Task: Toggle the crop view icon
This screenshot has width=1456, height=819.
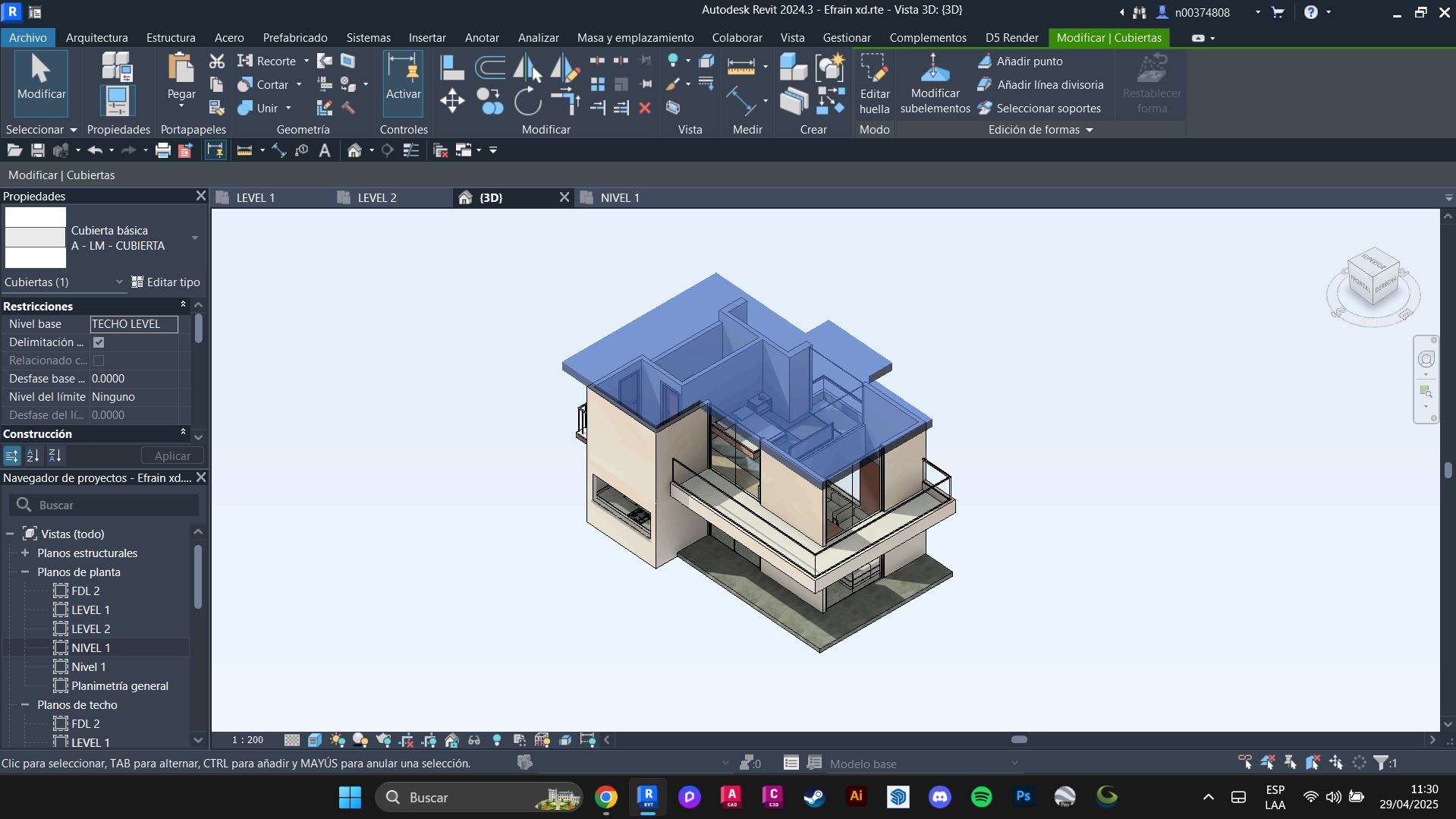Action: 406,739
